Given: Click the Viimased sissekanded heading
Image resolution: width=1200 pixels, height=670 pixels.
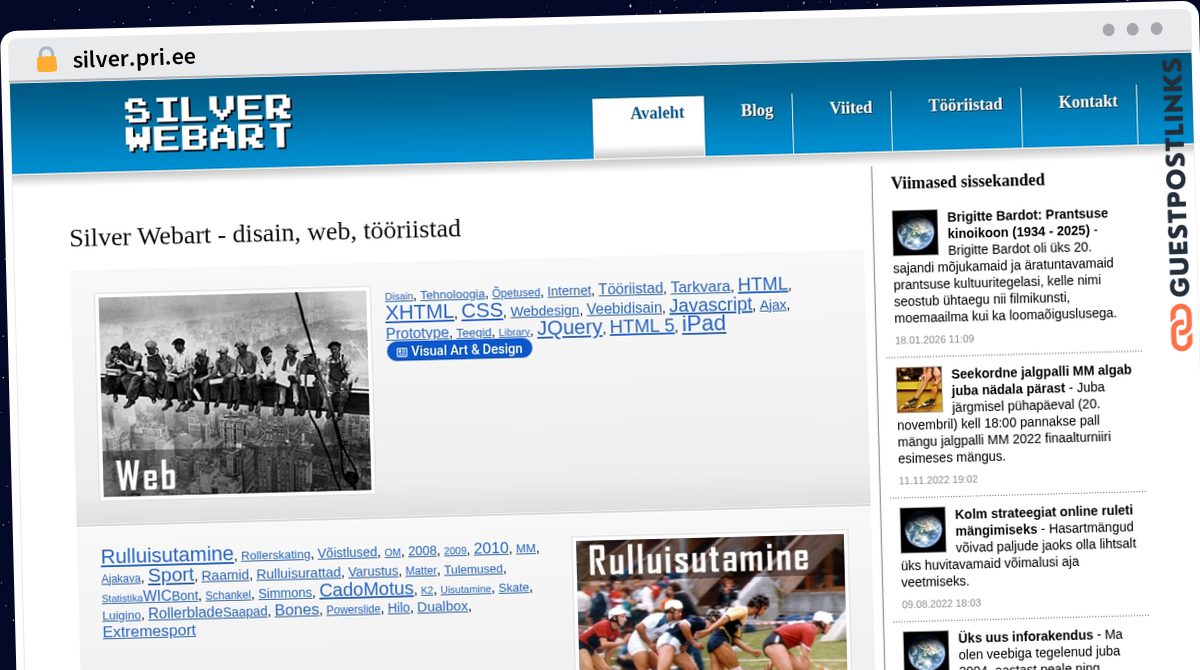Looking at the screenshot, I should pos(967,181).
